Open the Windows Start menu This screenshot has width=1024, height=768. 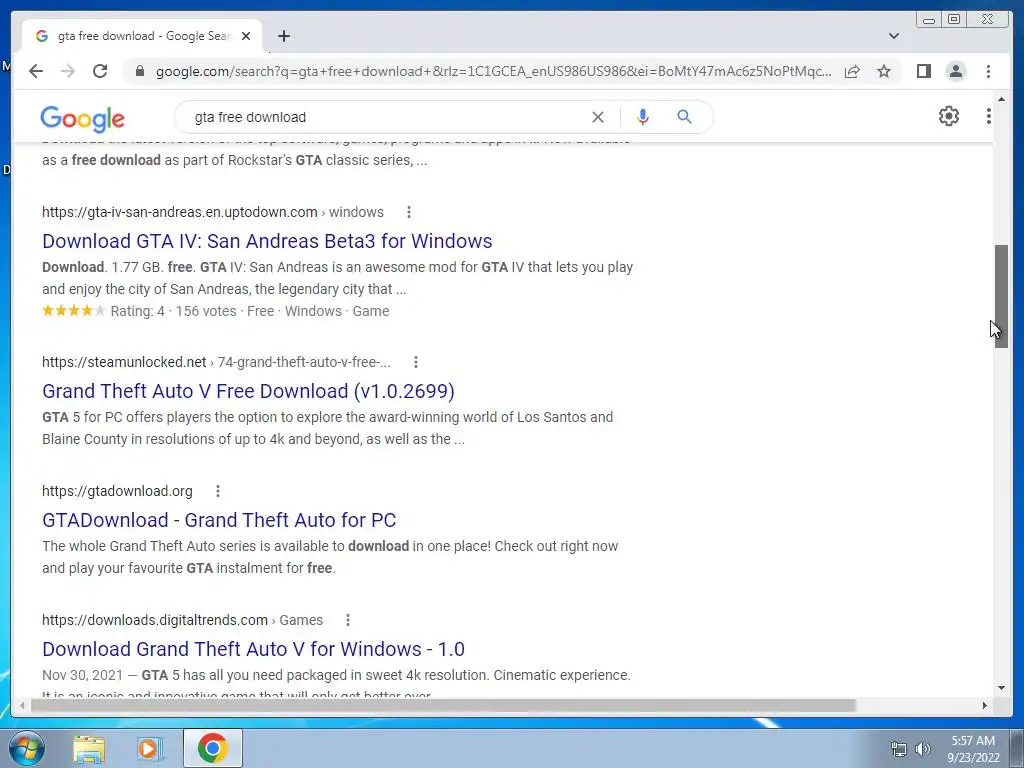[x=27, y=748]
